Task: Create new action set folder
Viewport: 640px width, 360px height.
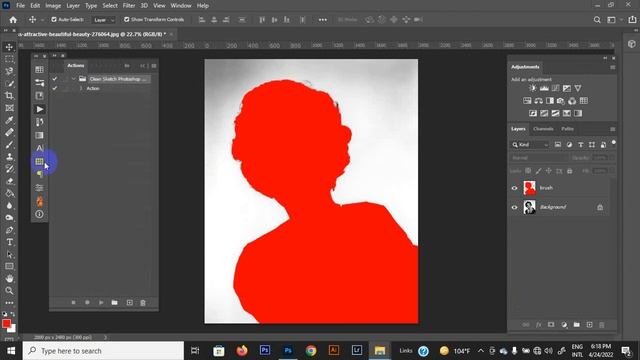Action: point(115,303)
